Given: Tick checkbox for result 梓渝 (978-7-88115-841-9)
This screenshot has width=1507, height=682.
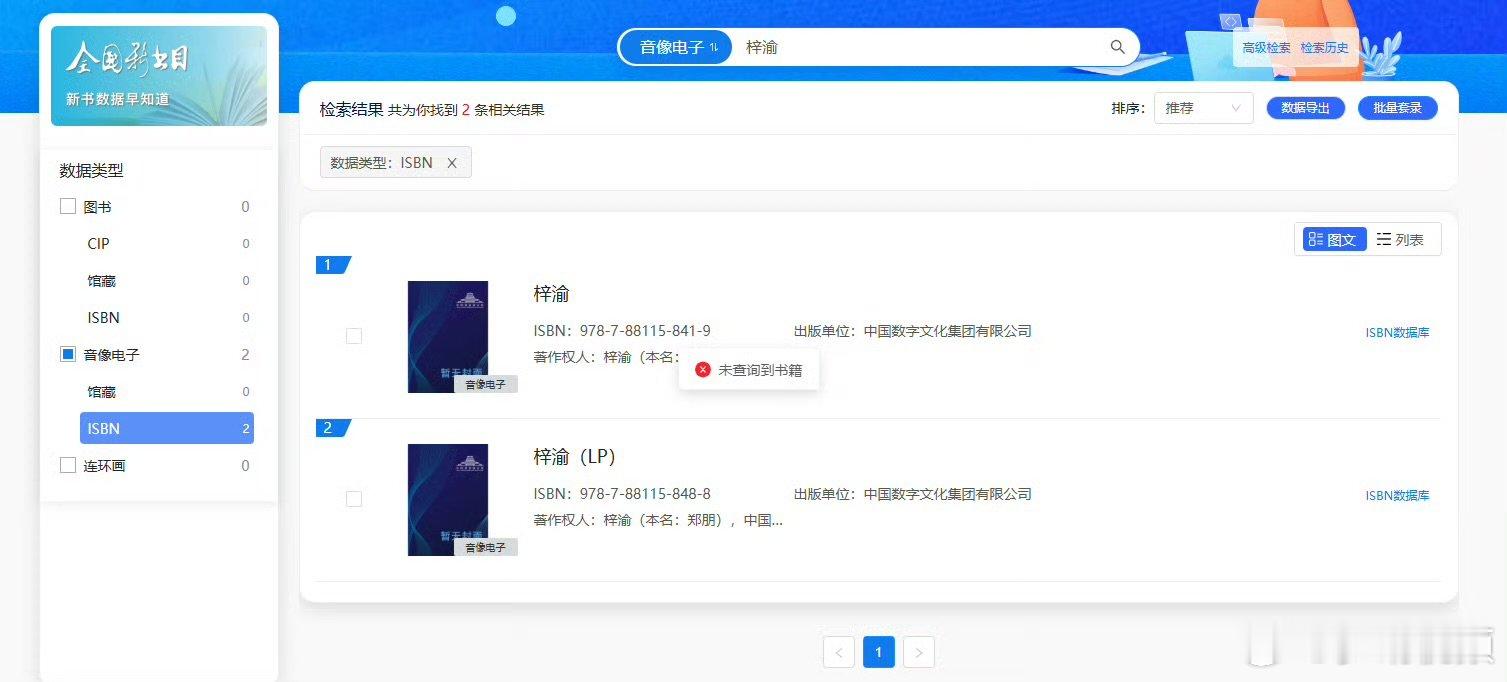Looking at the screenshot, I should click(x=354, y=336).
